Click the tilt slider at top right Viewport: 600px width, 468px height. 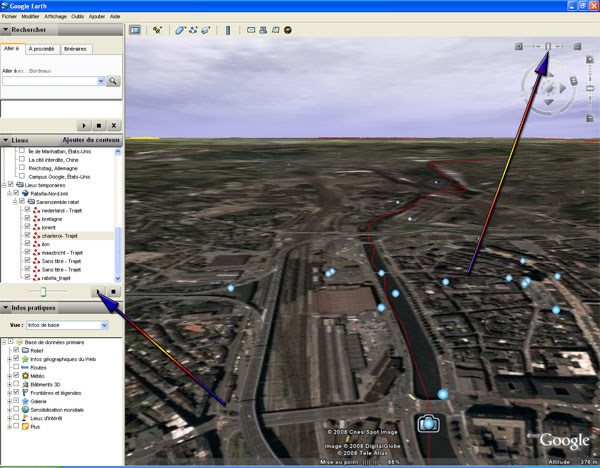tap(547, 46)
